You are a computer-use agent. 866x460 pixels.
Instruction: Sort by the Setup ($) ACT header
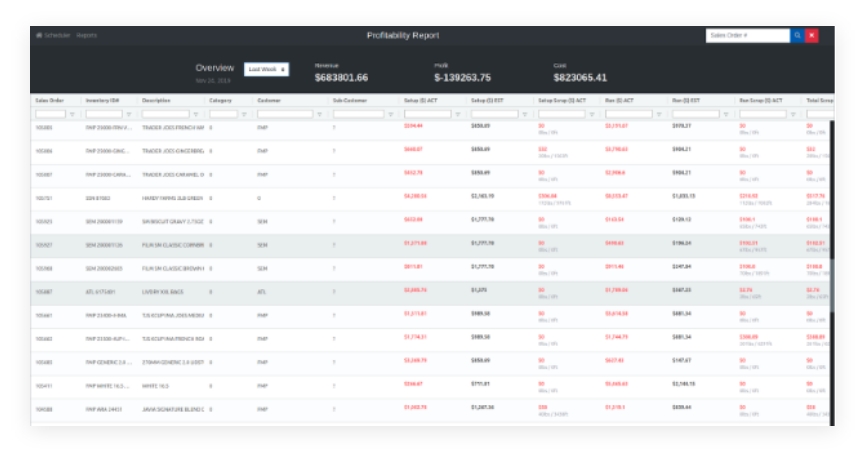(421, 101)
